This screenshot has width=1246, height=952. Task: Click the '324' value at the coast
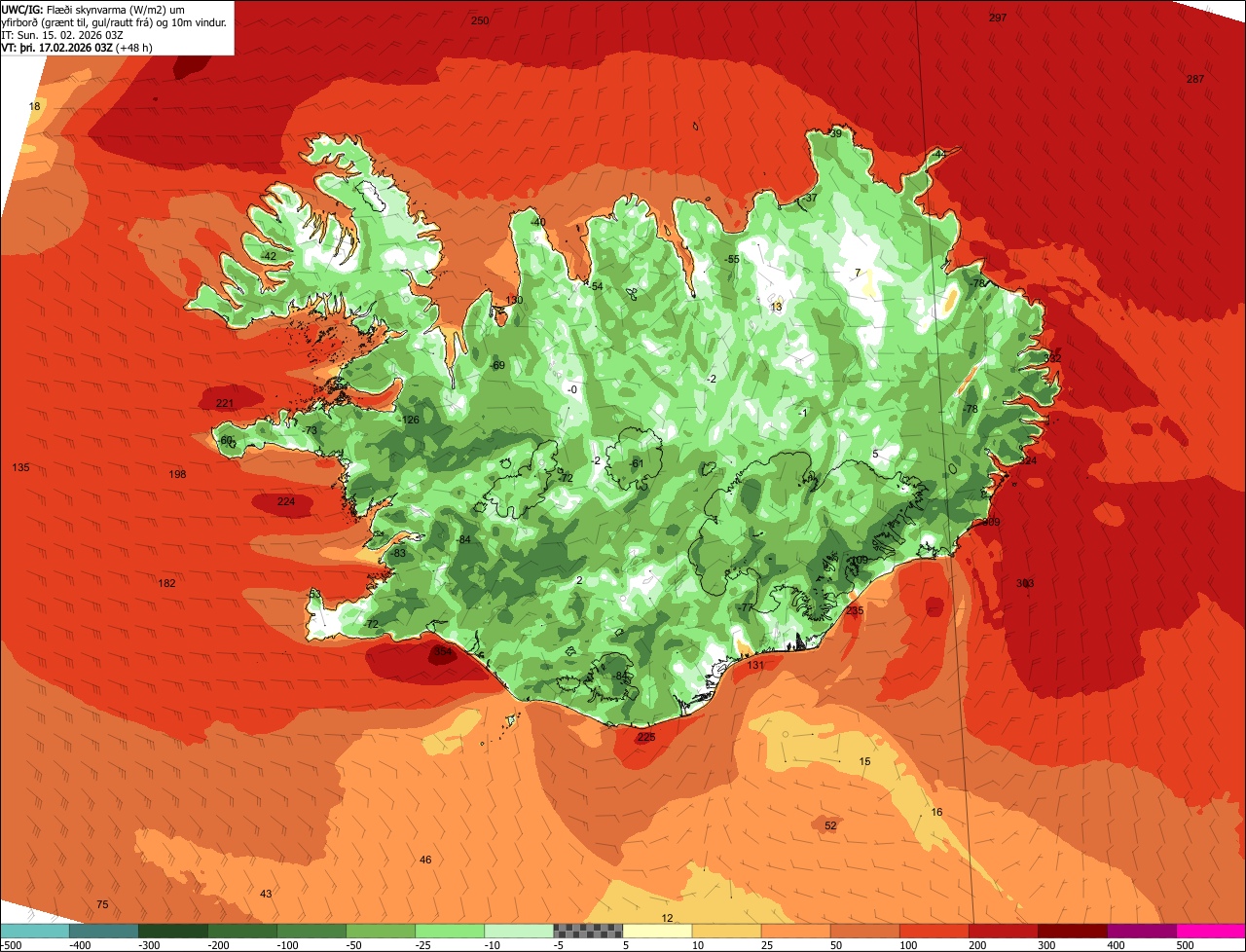(1027, 459)
